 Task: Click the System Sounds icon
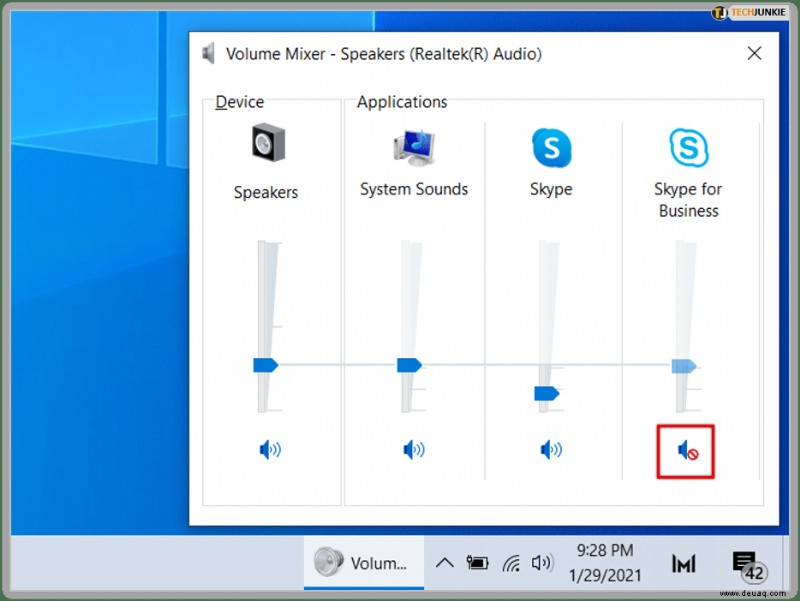point(414,147)
